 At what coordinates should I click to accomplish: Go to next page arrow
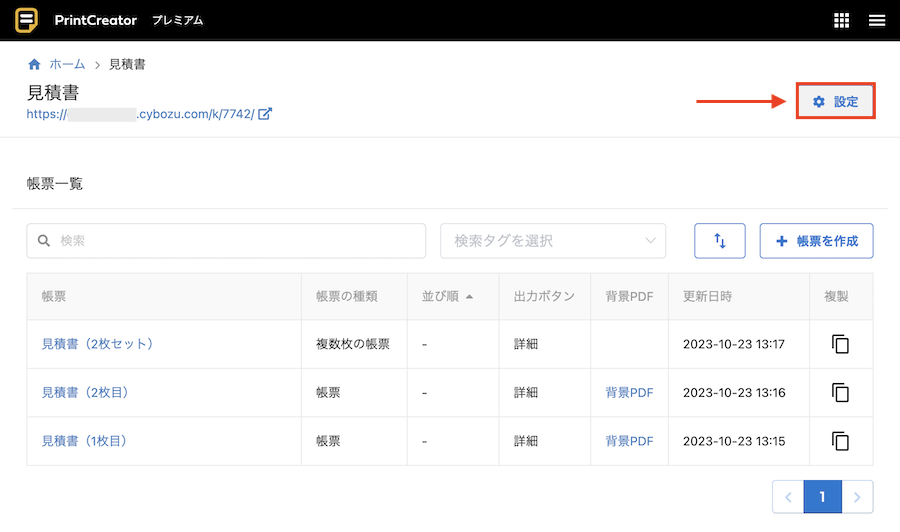(x=857, y=497)
